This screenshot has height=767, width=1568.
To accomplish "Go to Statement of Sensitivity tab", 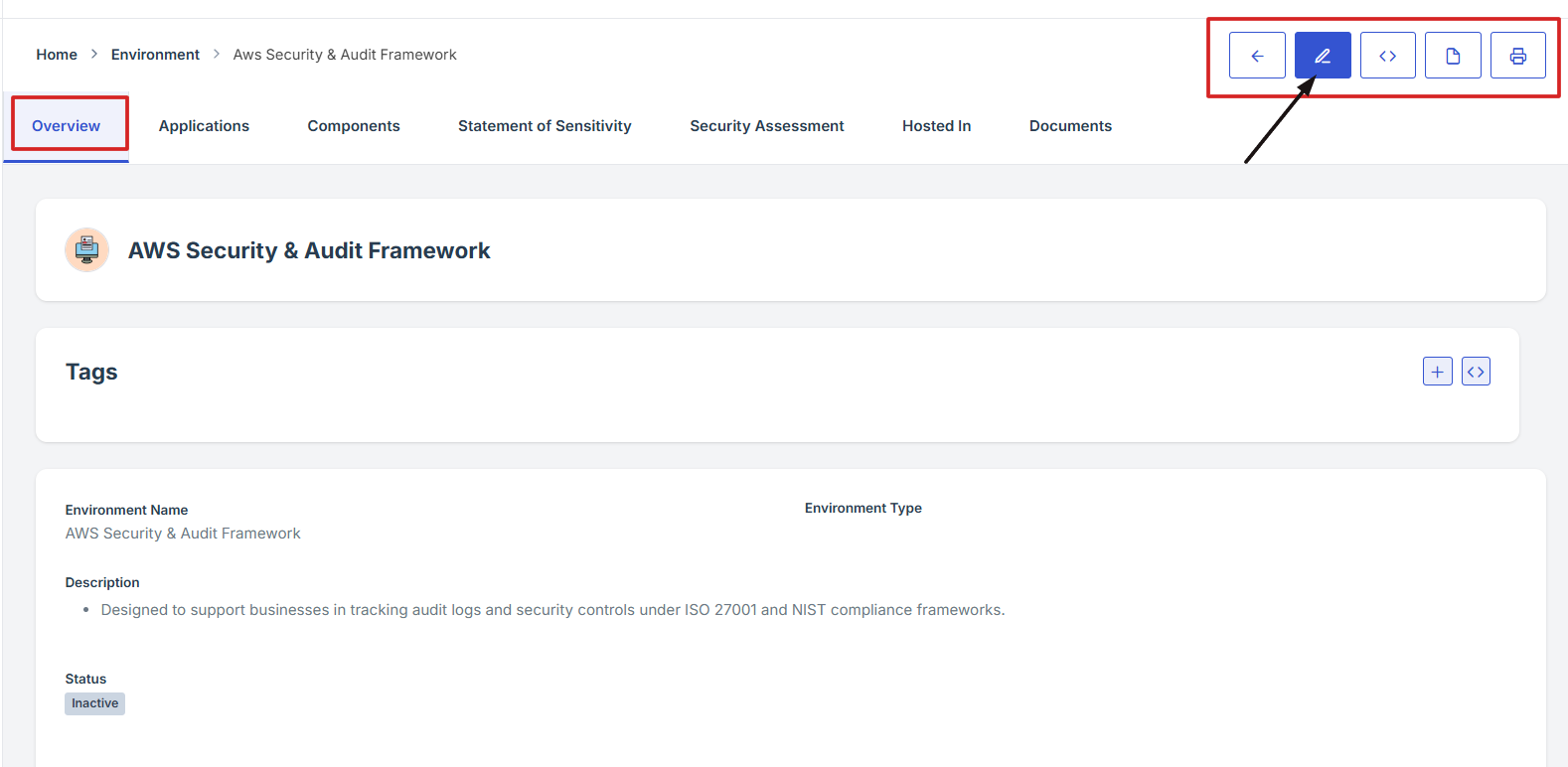I will pos(545,126).
